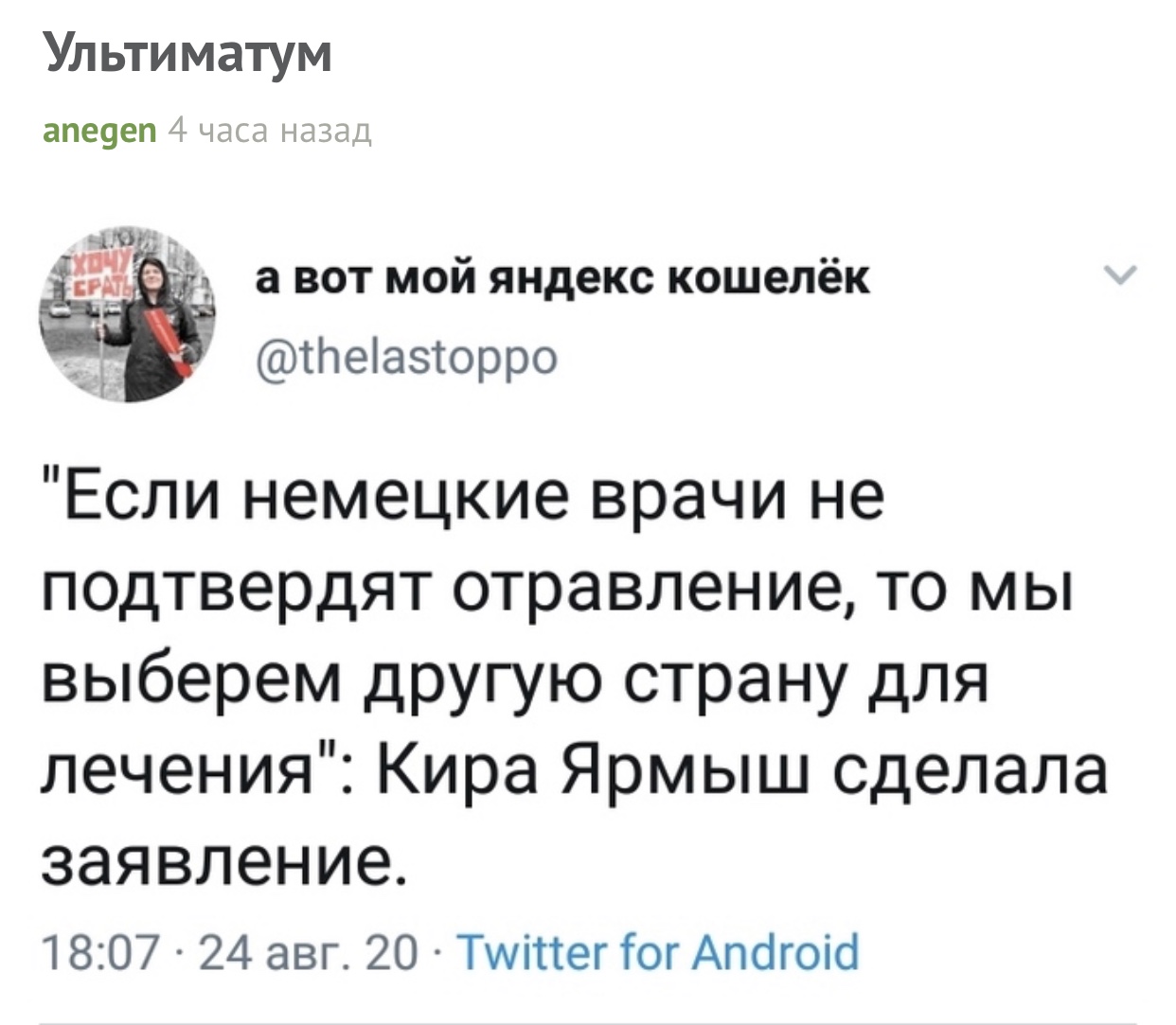The width and height of the screenshot is (1176, 1025).
Task: Follow the "Twitter for Android" source link
Action: [659, 952]
